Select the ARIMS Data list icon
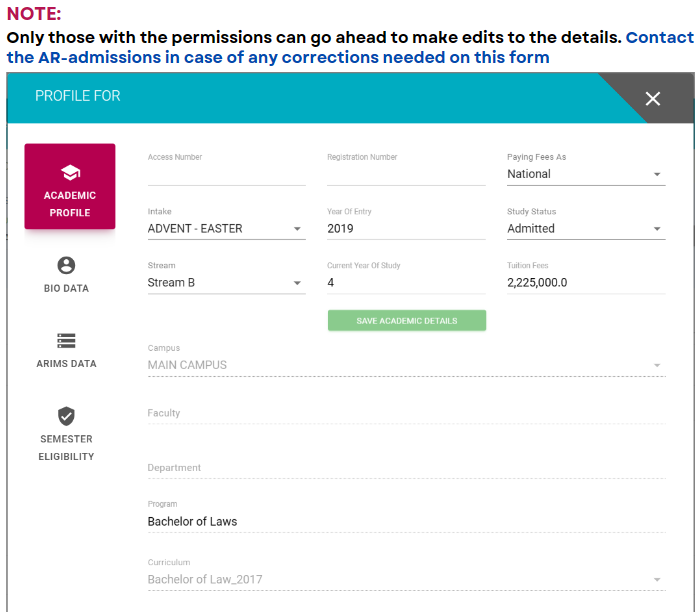 (x=66, y=341)
